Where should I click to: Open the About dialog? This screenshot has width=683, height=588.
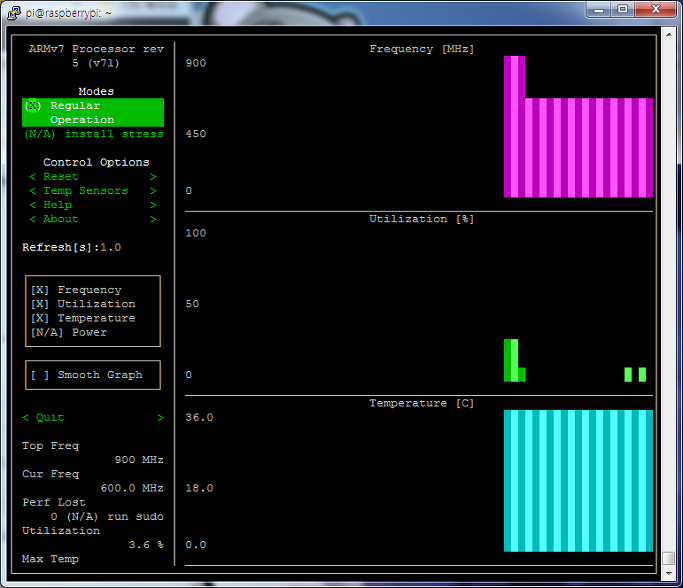(x=93, y=219)
